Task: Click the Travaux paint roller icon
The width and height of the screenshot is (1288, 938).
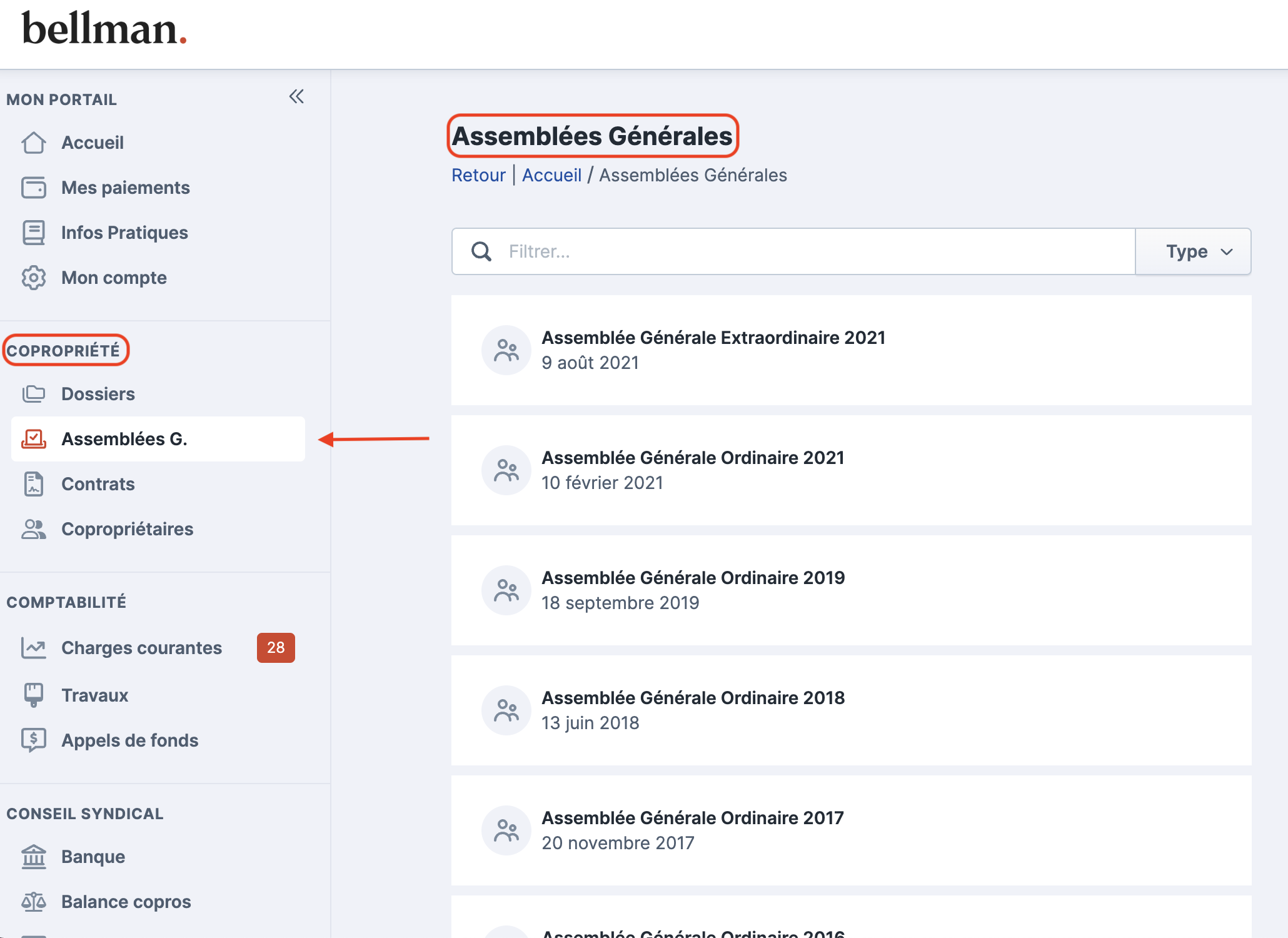Action: coord(34,695)
